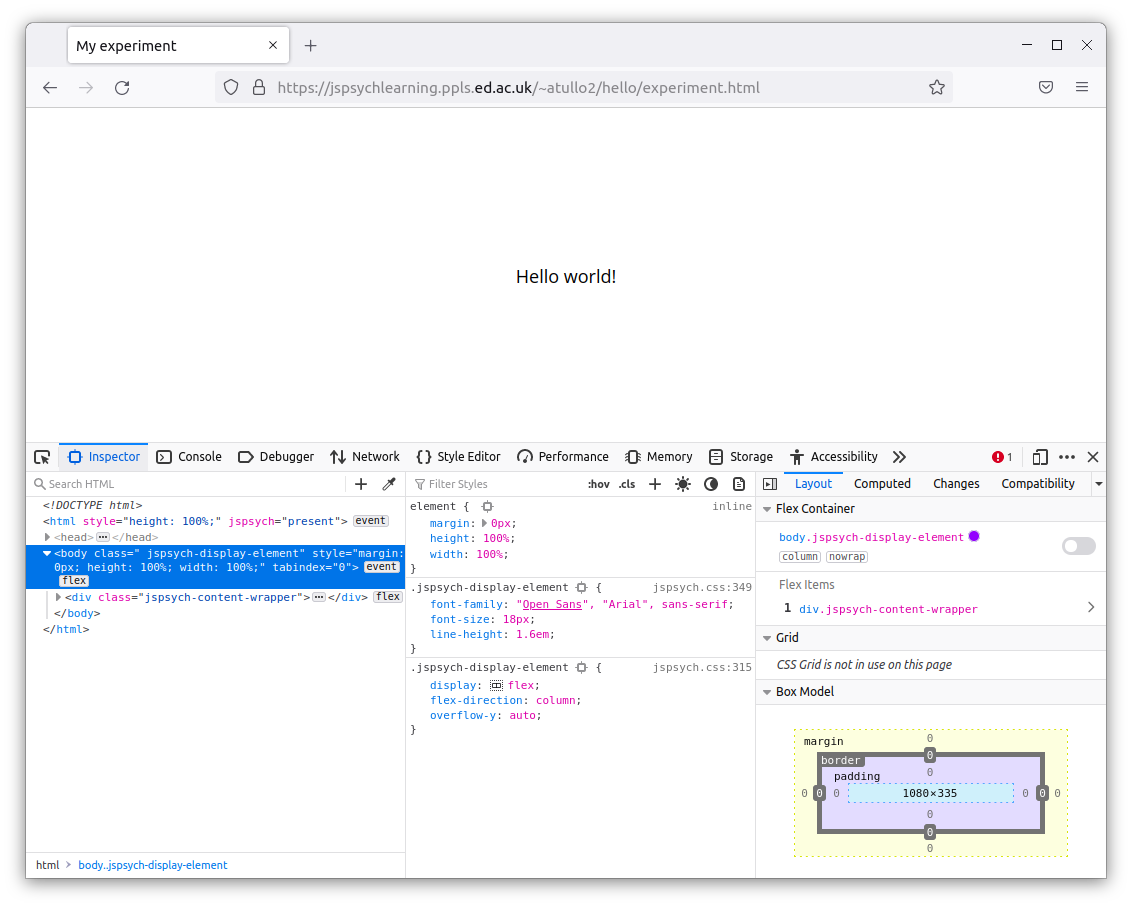1132x907 pixels.
Task: Open jspsych.css:349 source link
Action: point(702,588)
